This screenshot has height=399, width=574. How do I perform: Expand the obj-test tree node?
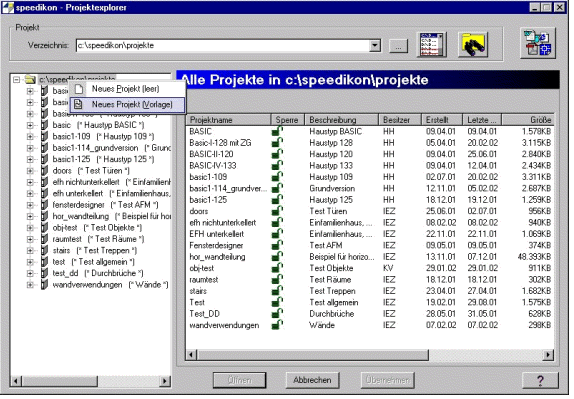coord(30,228)
